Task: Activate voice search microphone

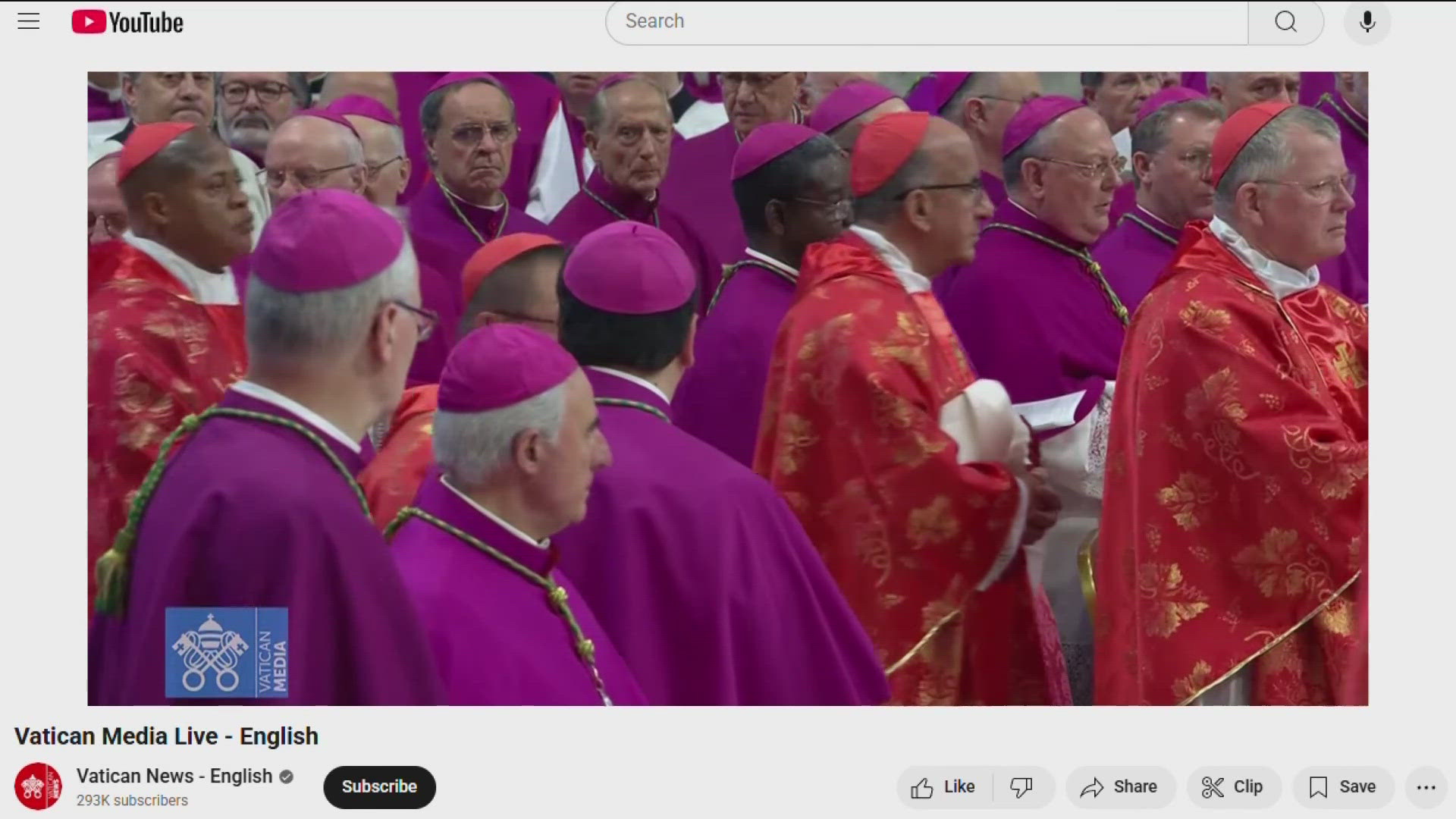Action: [1367, 22]
